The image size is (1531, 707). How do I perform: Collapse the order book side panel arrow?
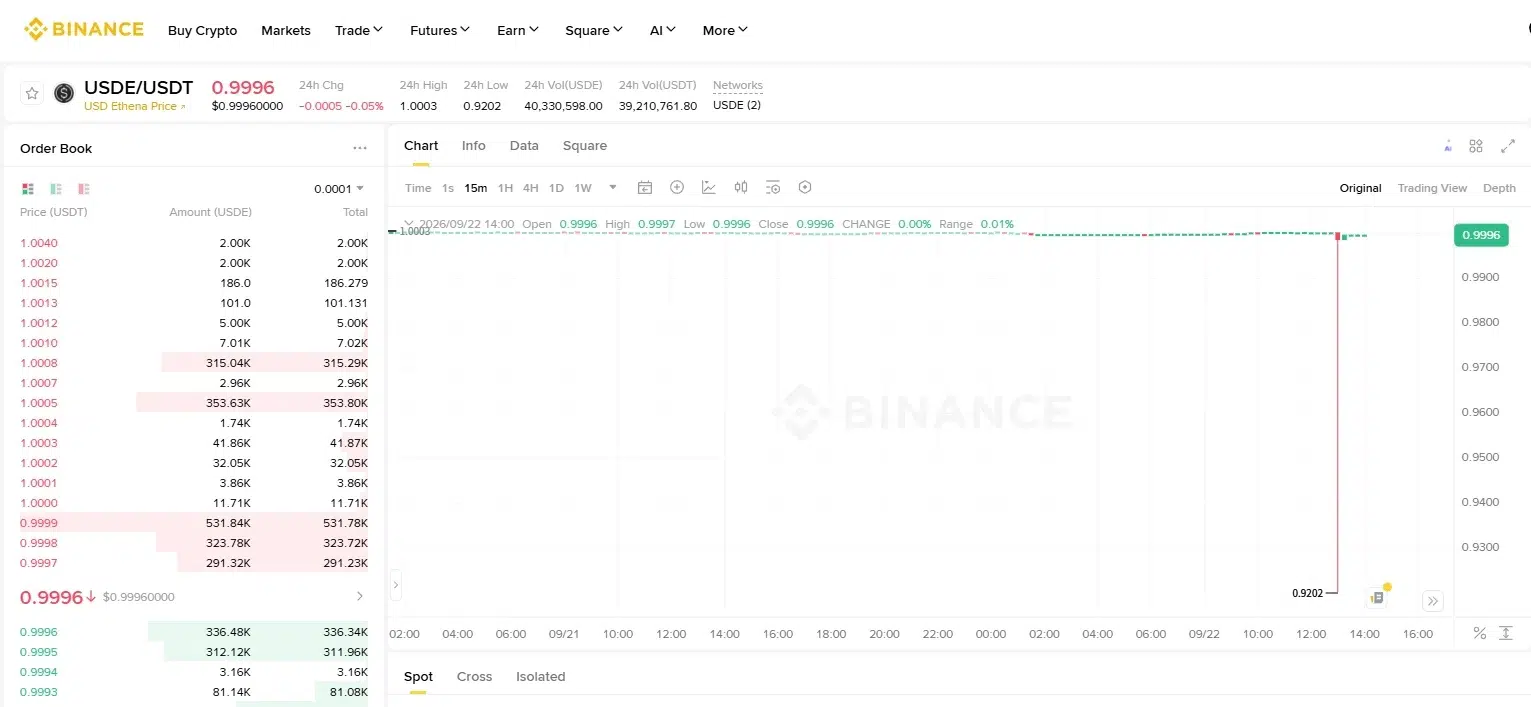[395, 585]
